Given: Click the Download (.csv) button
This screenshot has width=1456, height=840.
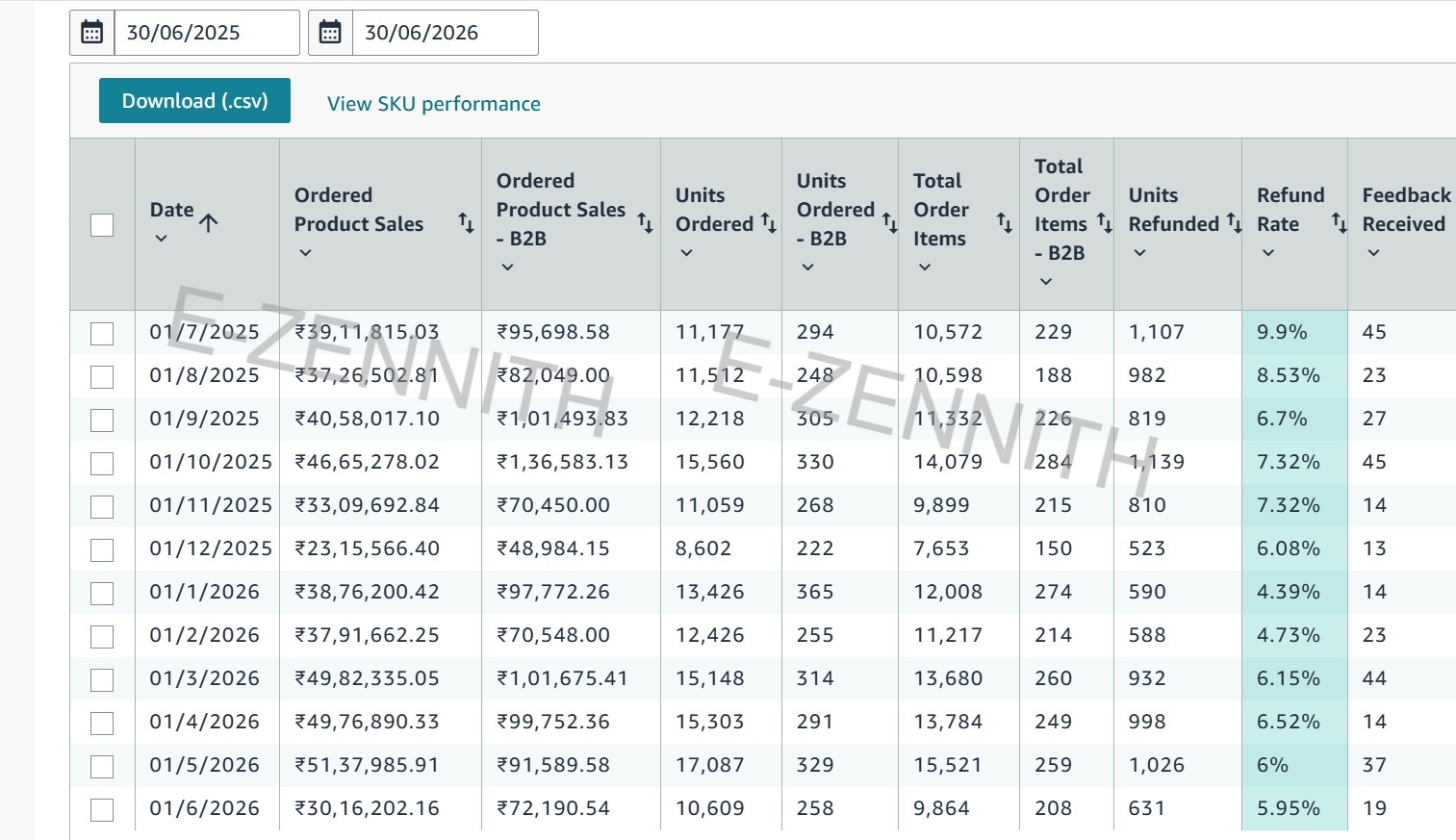Looking at the screenshot, I should (194, 101).
